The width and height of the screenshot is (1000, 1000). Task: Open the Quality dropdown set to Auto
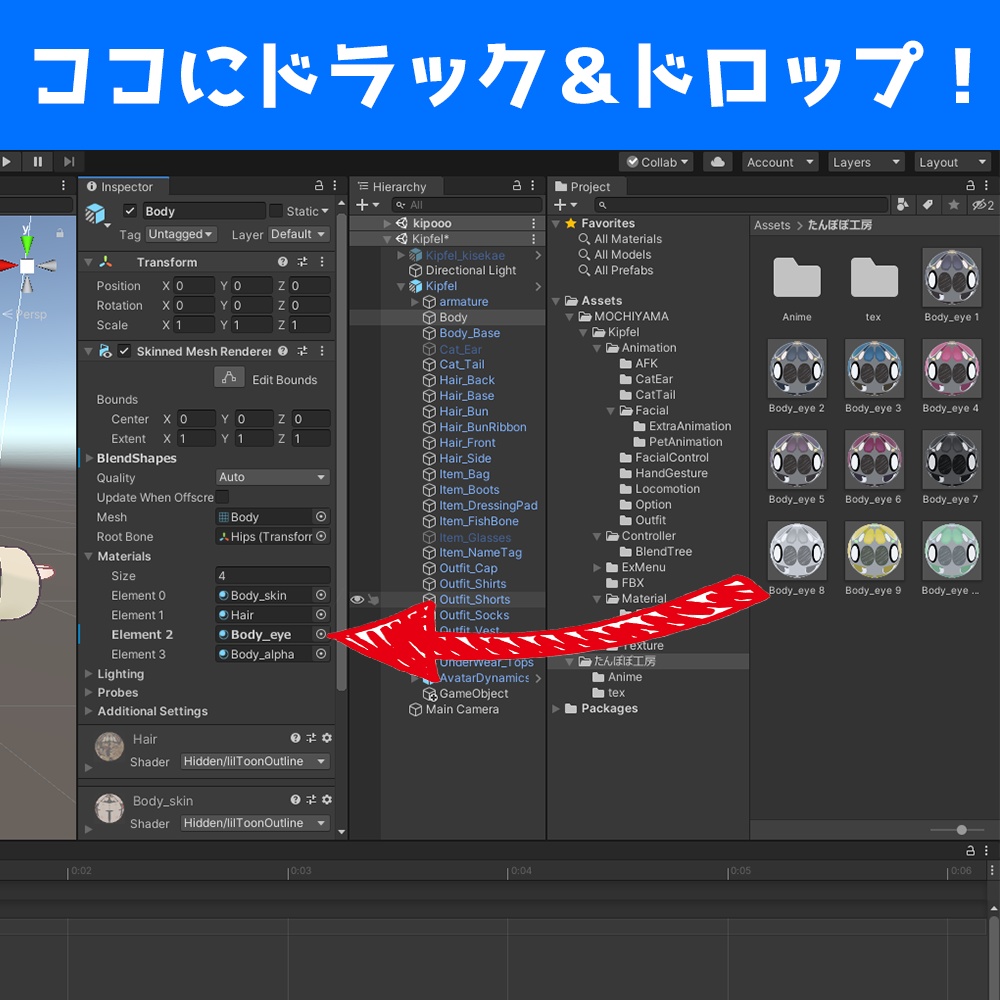click(x=272, y=477)
